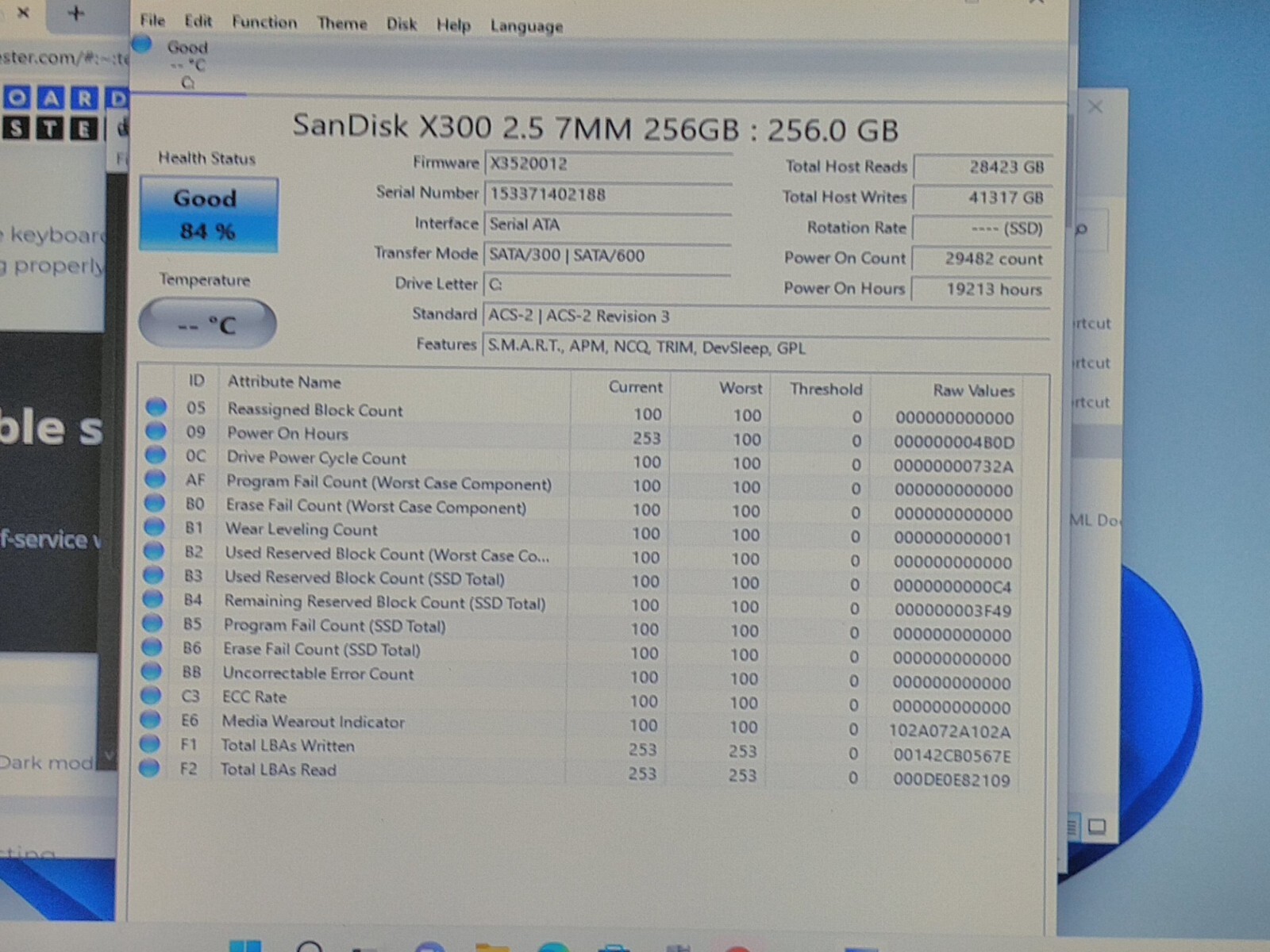This screenshot has width=1270, height=952.
Task: Open the Help menu
Action: click(453, 25)
